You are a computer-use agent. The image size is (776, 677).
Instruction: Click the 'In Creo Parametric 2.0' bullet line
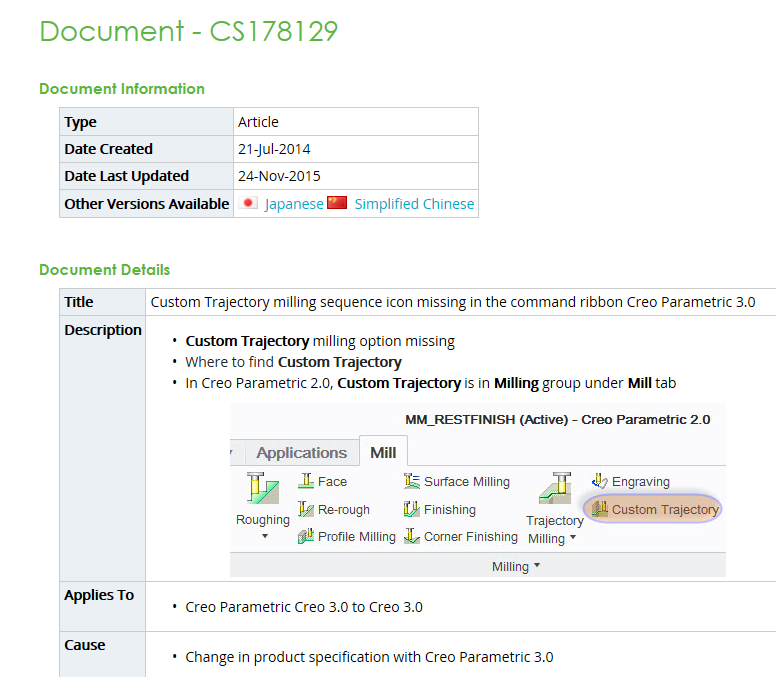pyautogui.click(x=431, y=384)
